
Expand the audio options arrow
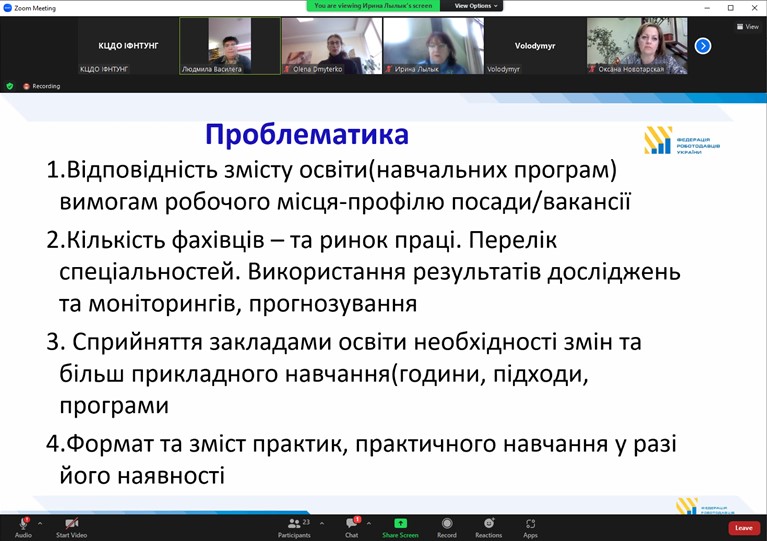tap(40, 523)
